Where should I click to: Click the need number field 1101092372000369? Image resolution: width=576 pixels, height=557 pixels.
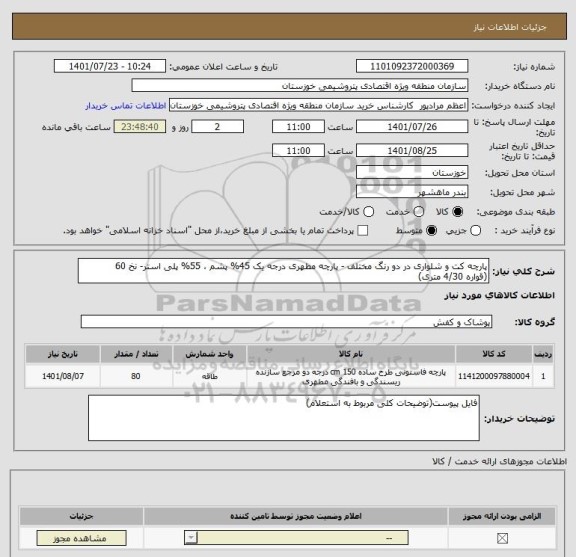(412, 67)
